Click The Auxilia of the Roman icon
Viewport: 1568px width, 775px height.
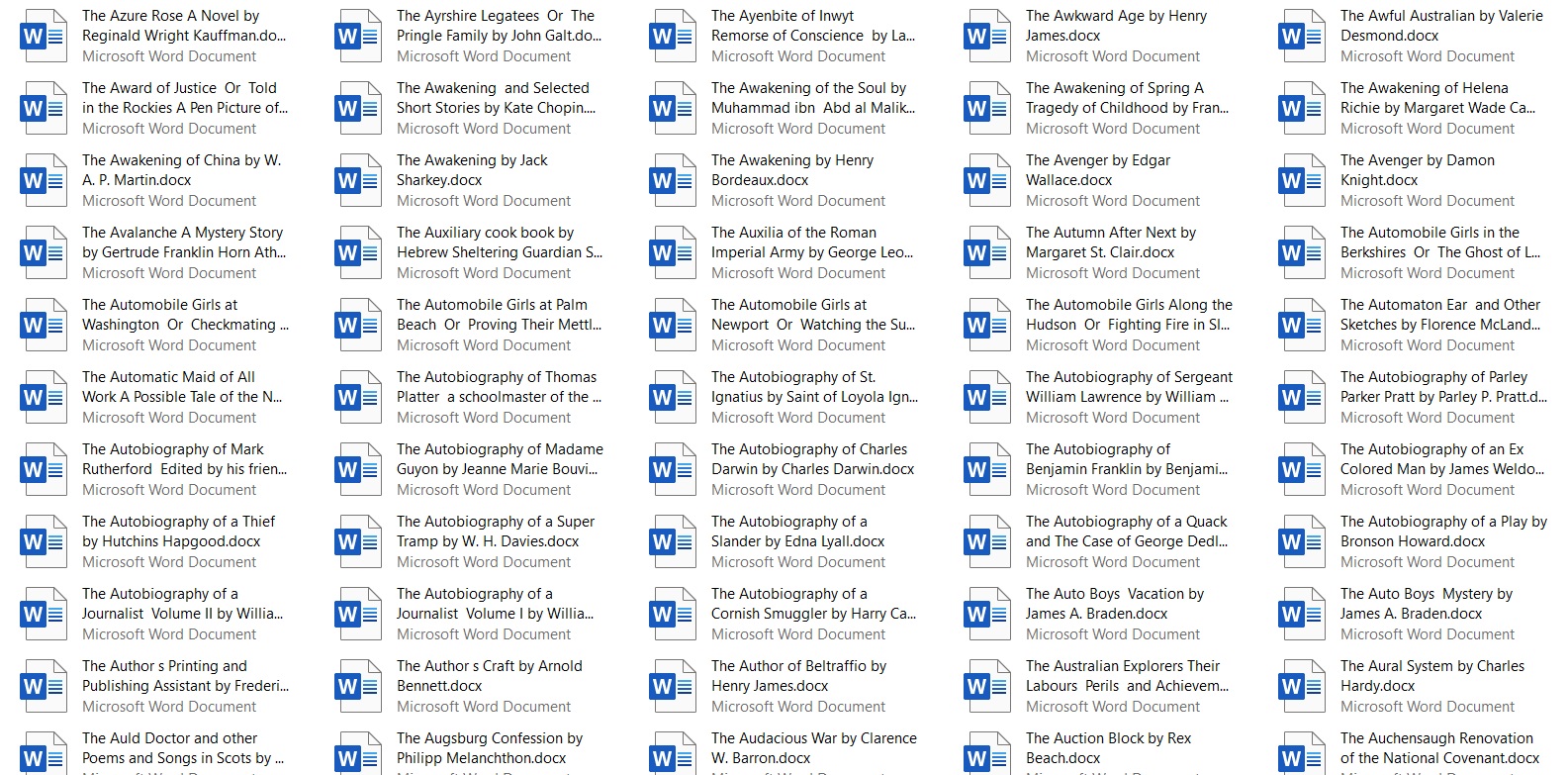(672, 253)
